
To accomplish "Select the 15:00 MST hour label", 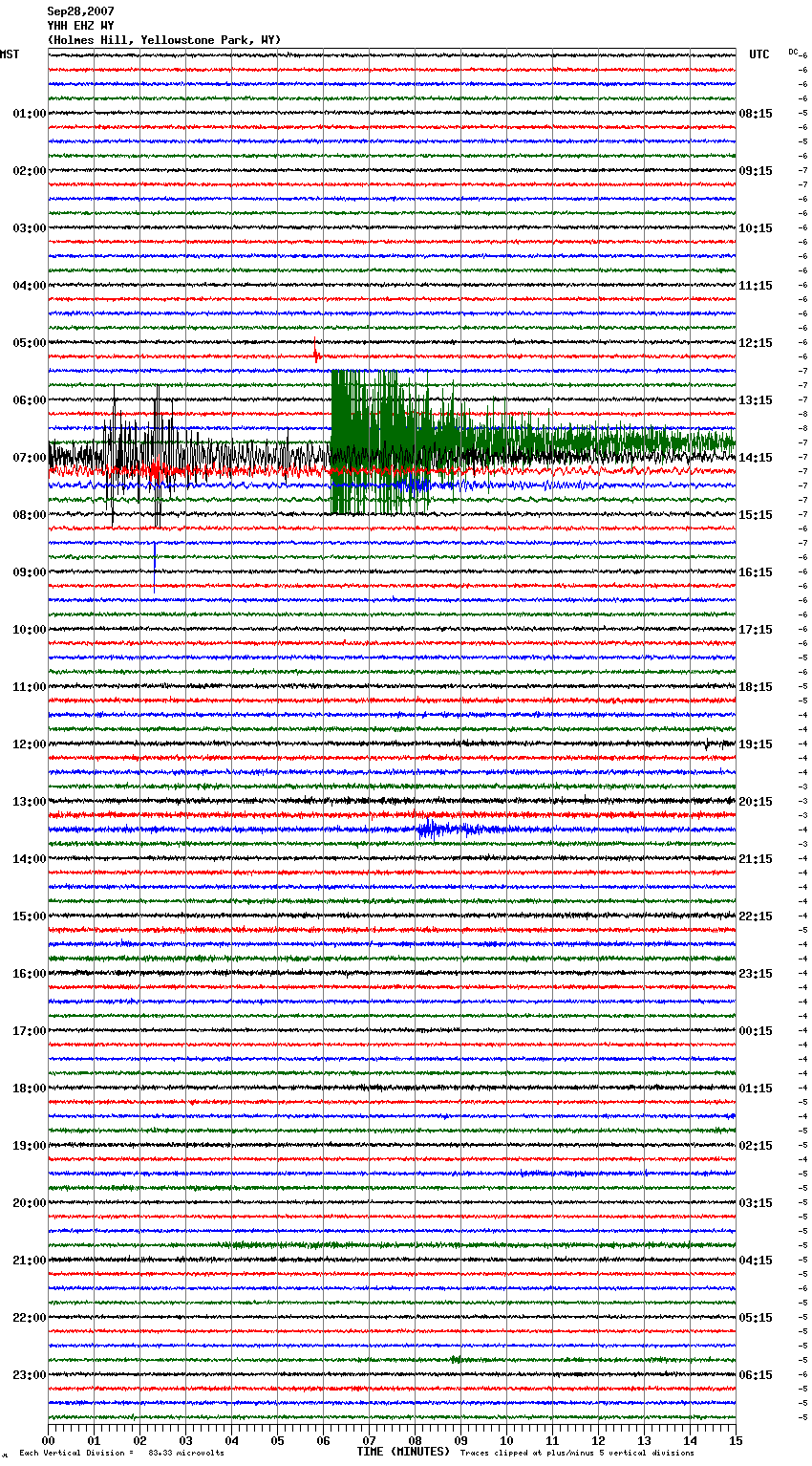I will tap(30, 916).
